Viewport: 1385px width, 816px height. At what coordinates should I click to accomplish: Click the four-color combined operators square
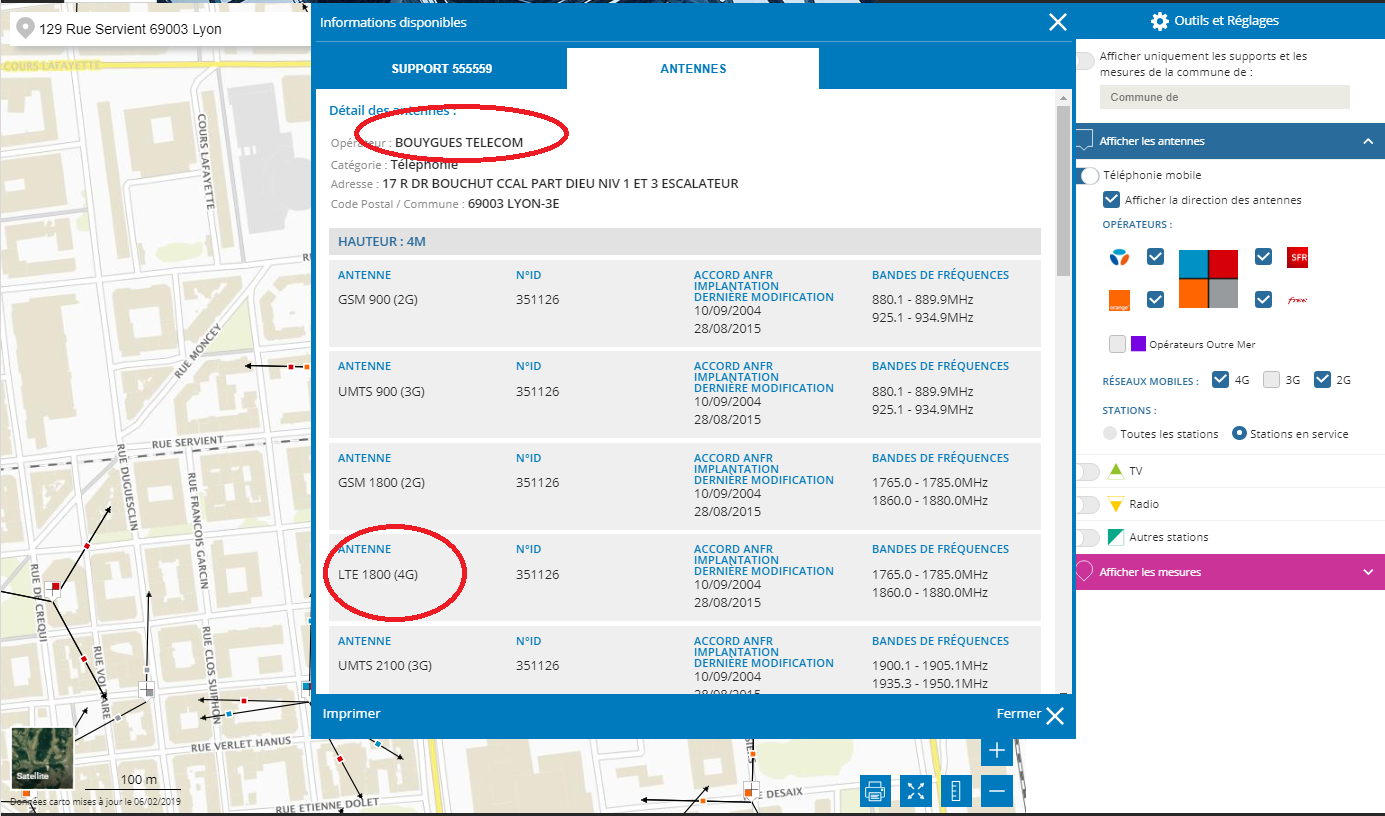tap(1209, 278)
